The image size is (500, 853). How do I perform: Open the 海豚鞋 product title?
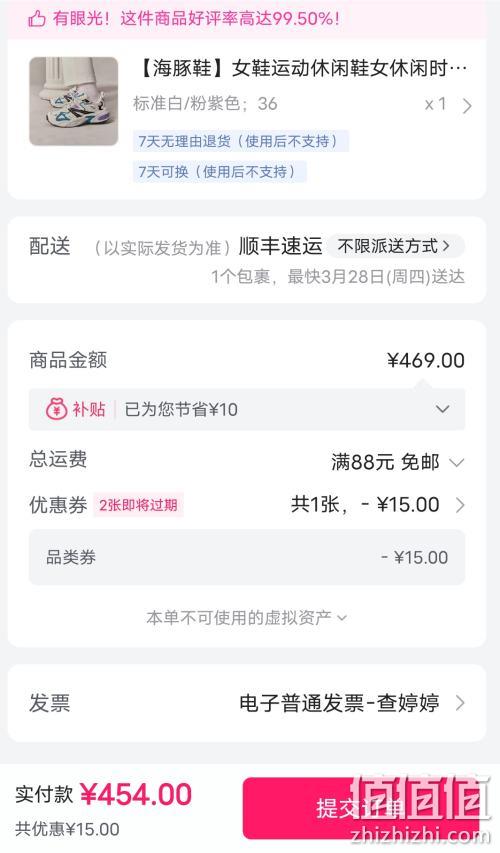[300, 69]
